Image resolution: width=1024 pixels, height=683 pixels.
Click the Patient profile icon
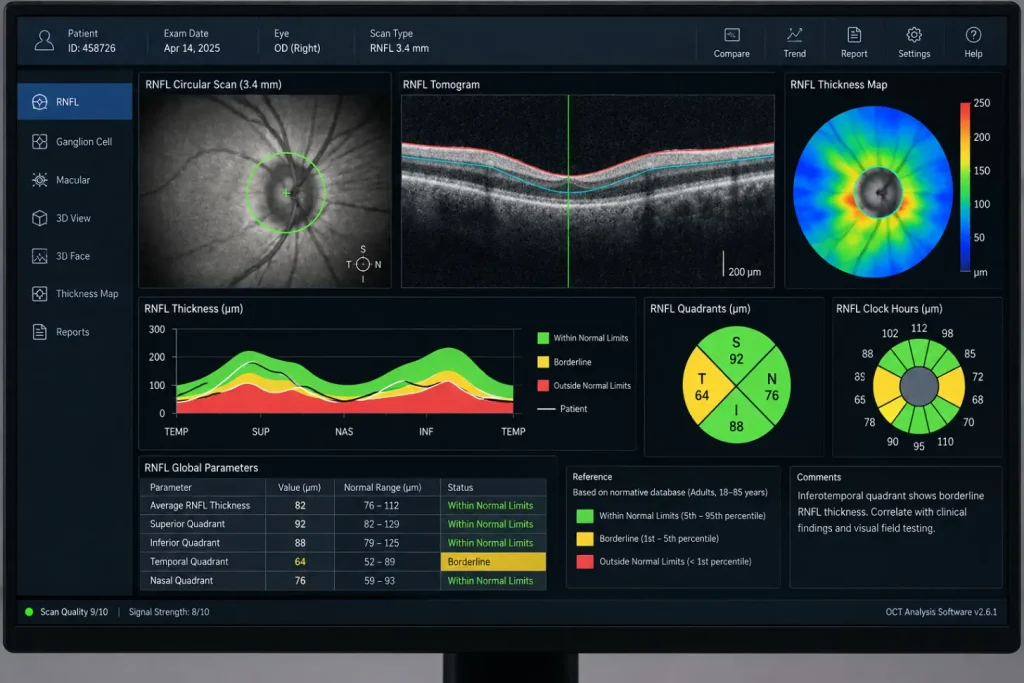44,40
